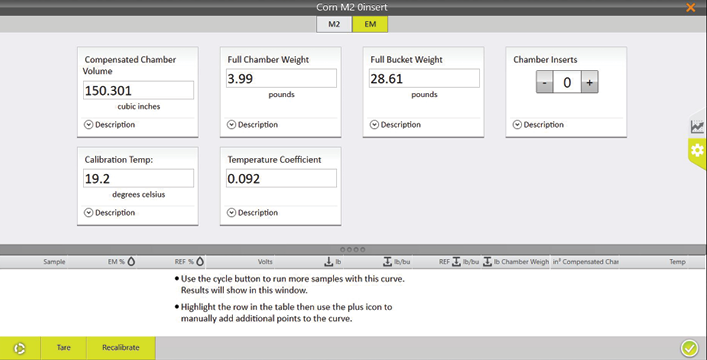Switch to the M2 tab
This screenshot has height=360, width=707.
[x=334, y=24]
